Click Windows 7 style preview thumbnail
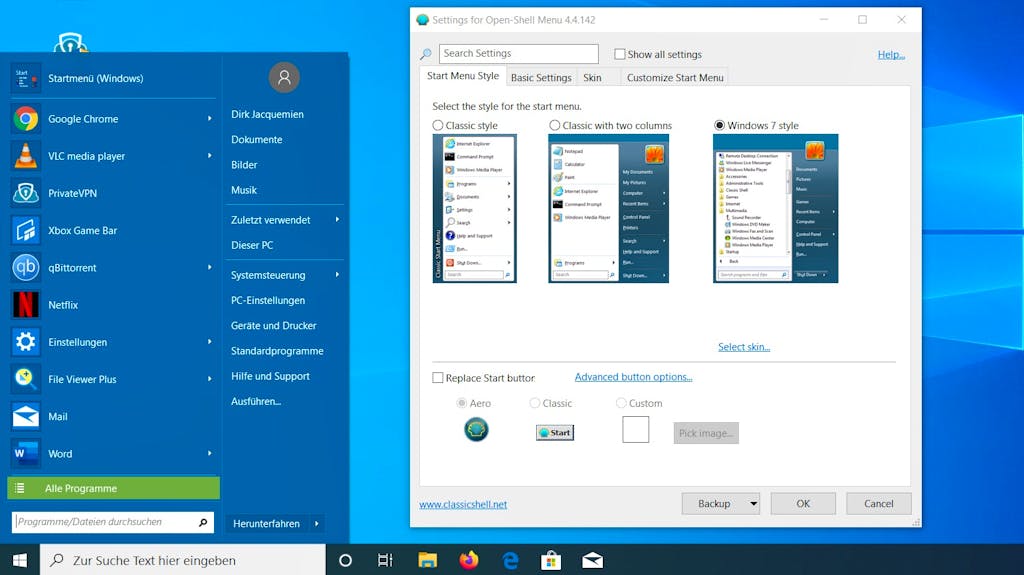Image resolution: width=1024 pixels, height=575 pixels. 775,208
